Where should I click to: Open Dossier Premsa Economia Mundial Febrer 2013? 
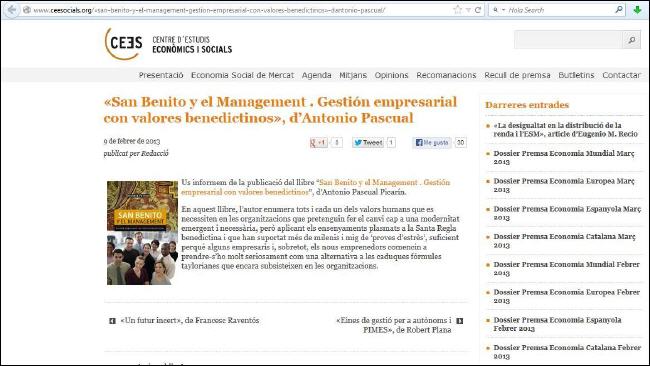point(567,269)
